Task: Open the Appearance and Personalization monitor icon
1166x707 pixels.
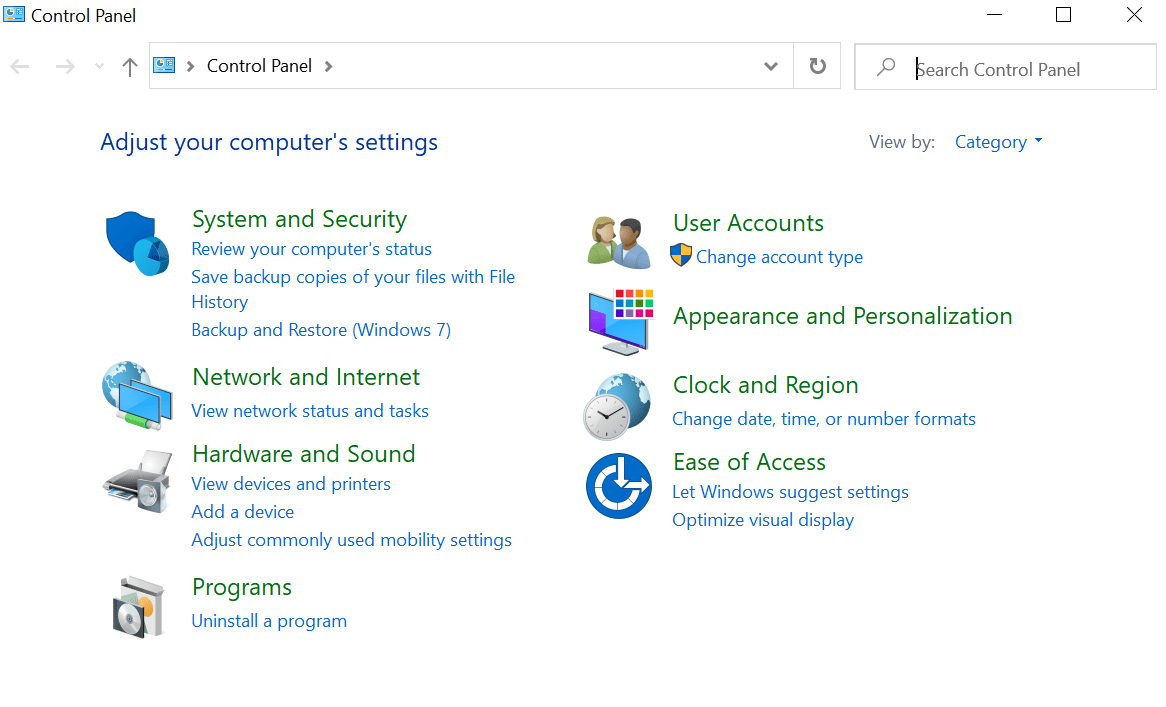Action: click(x=620, y=320)
